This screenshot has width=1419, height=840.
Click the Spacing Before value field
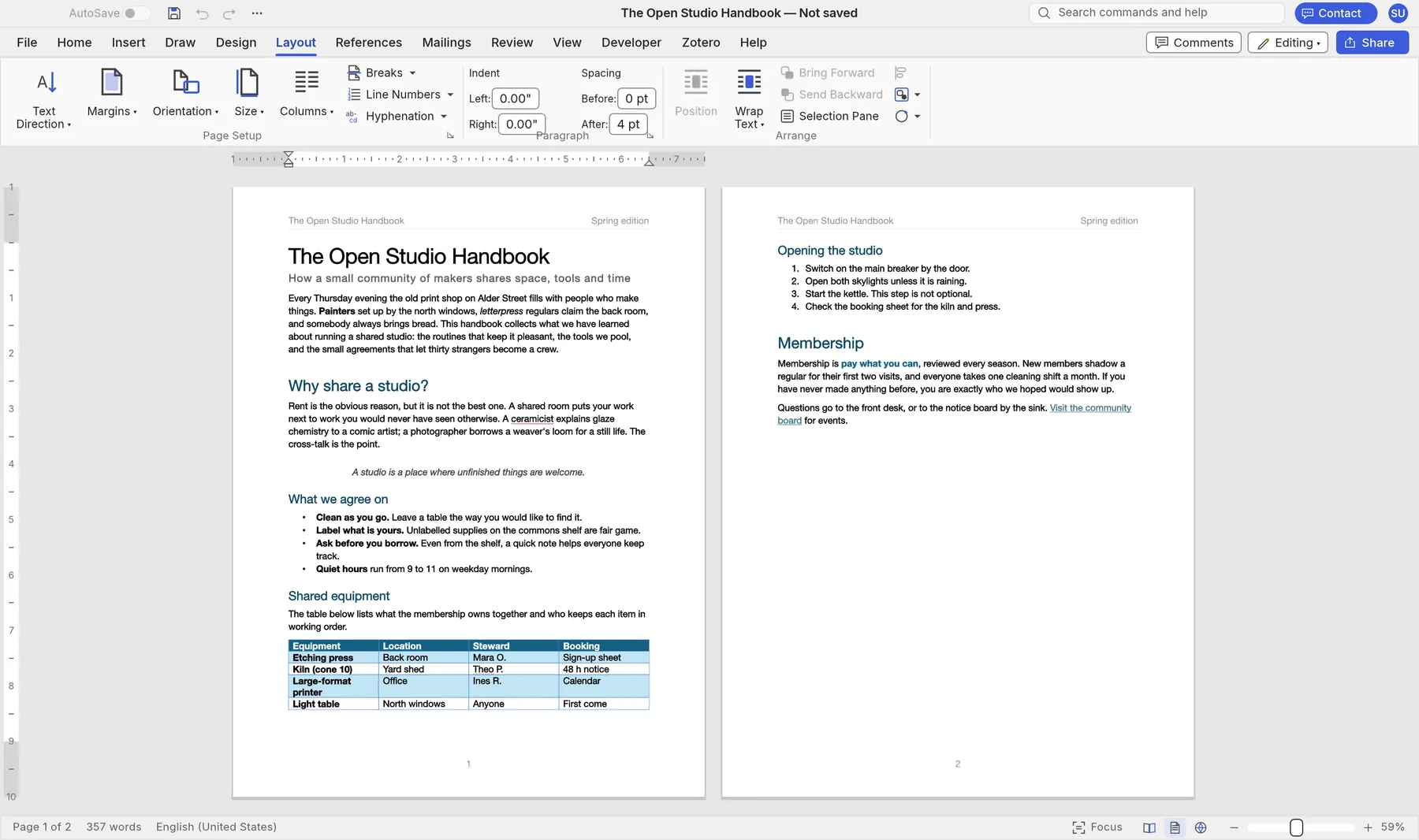coord(636,98)
